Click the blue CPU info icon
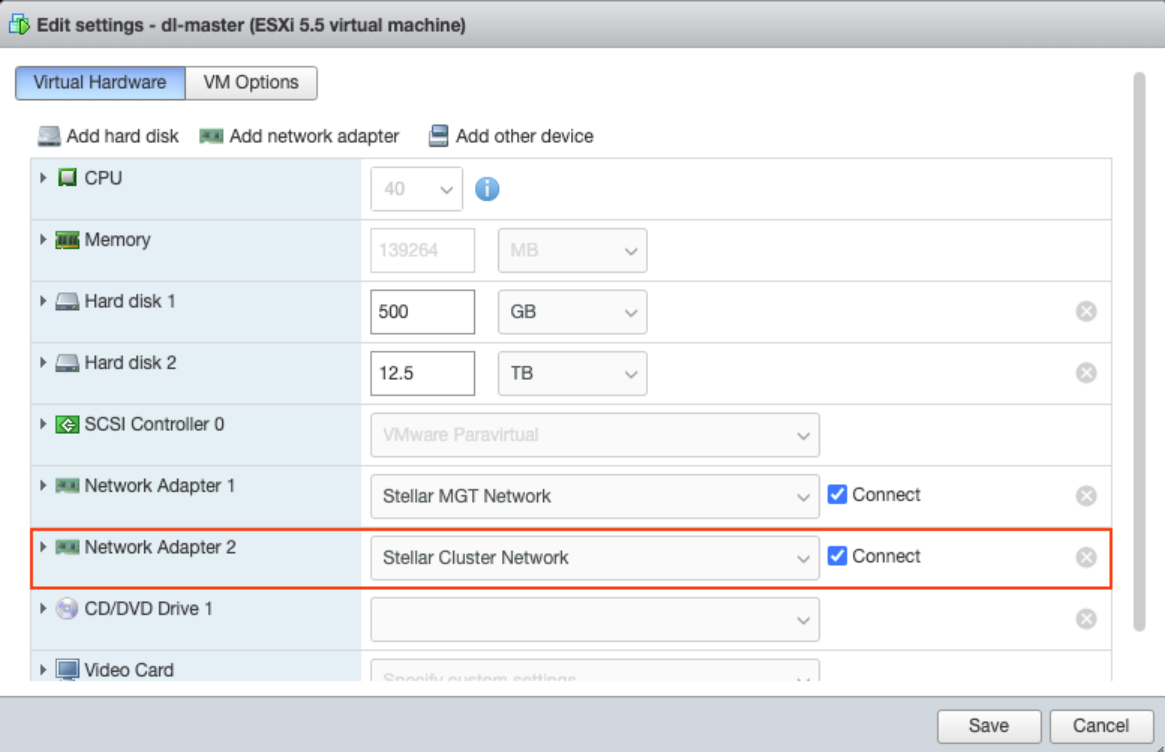This screenshot has width=1165, height=752. (487, 189)
